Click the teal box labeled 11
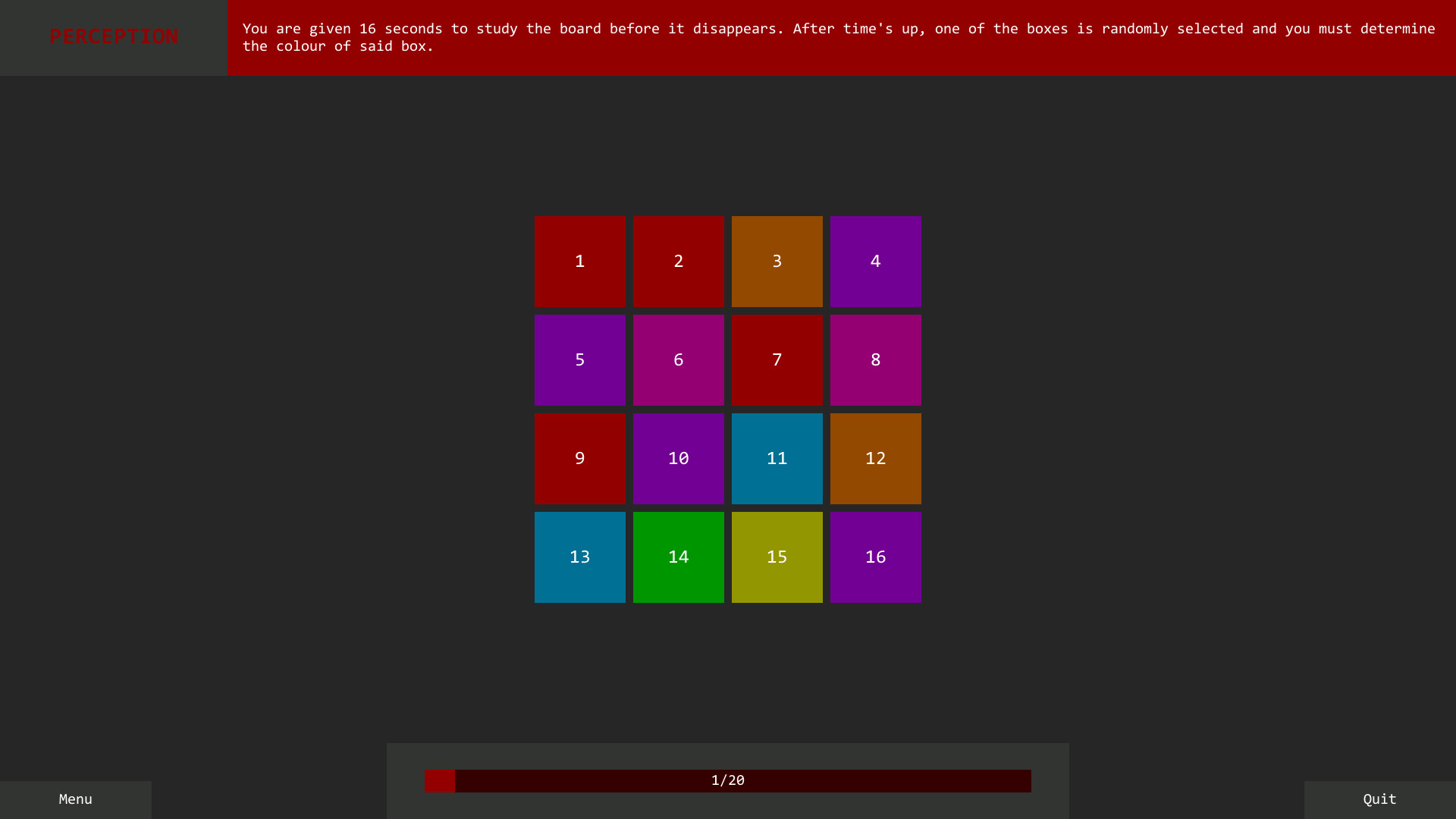1456x819 pixels. 777,459
